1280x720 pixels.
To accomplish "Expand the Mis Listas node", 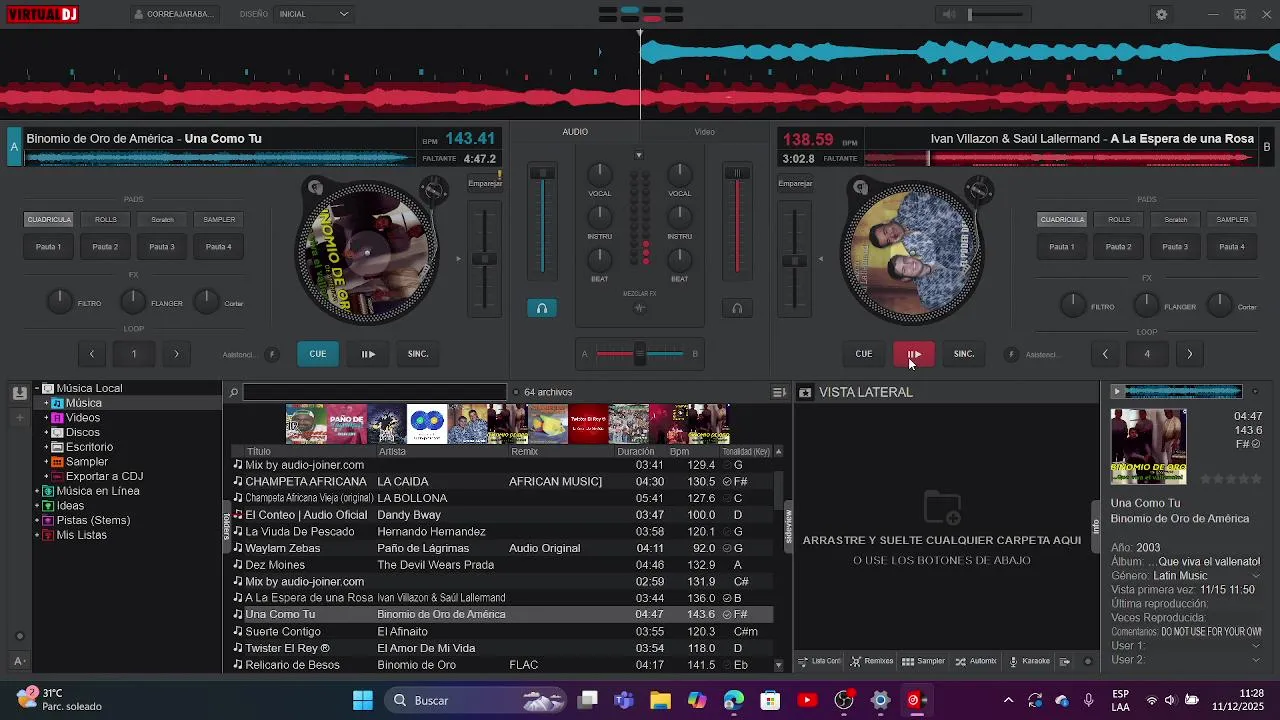I will [37, 535].
